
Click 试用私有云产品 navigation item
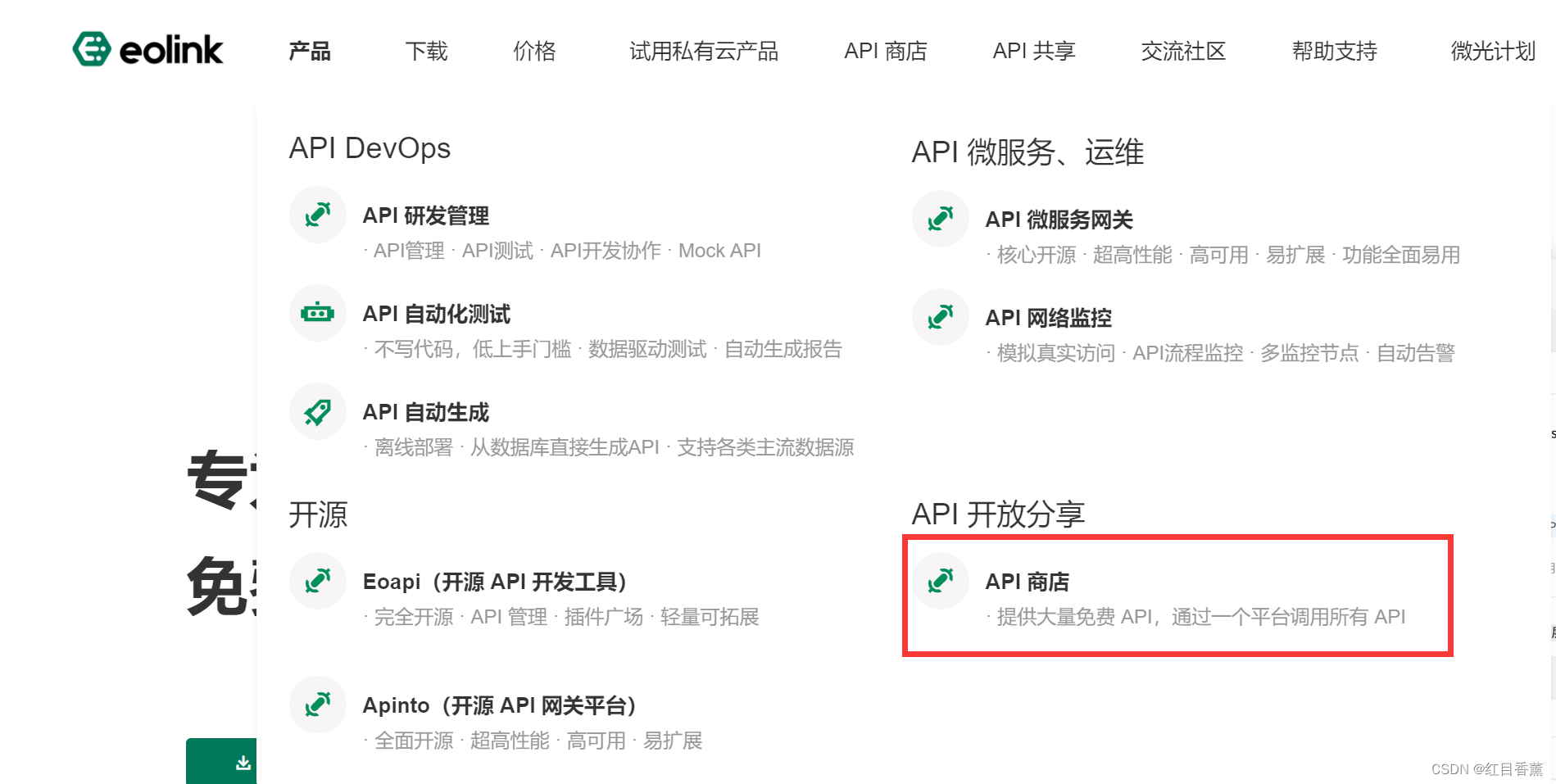[x=703, y=51]
